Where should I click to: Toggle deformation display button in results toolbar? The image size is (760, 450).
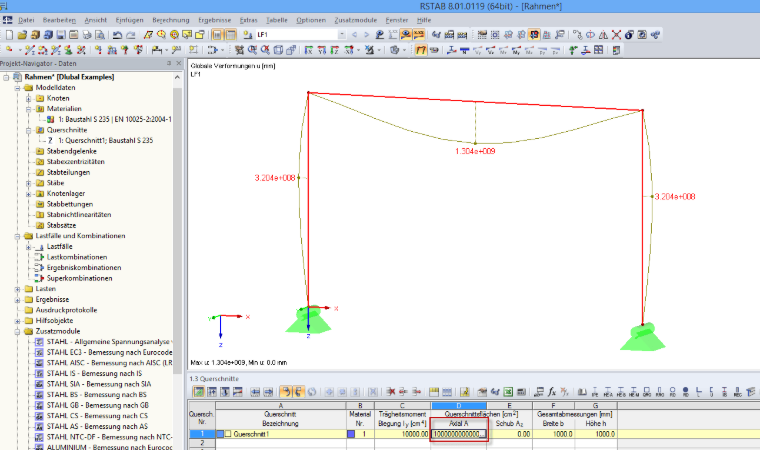click(x=421, y=50)
